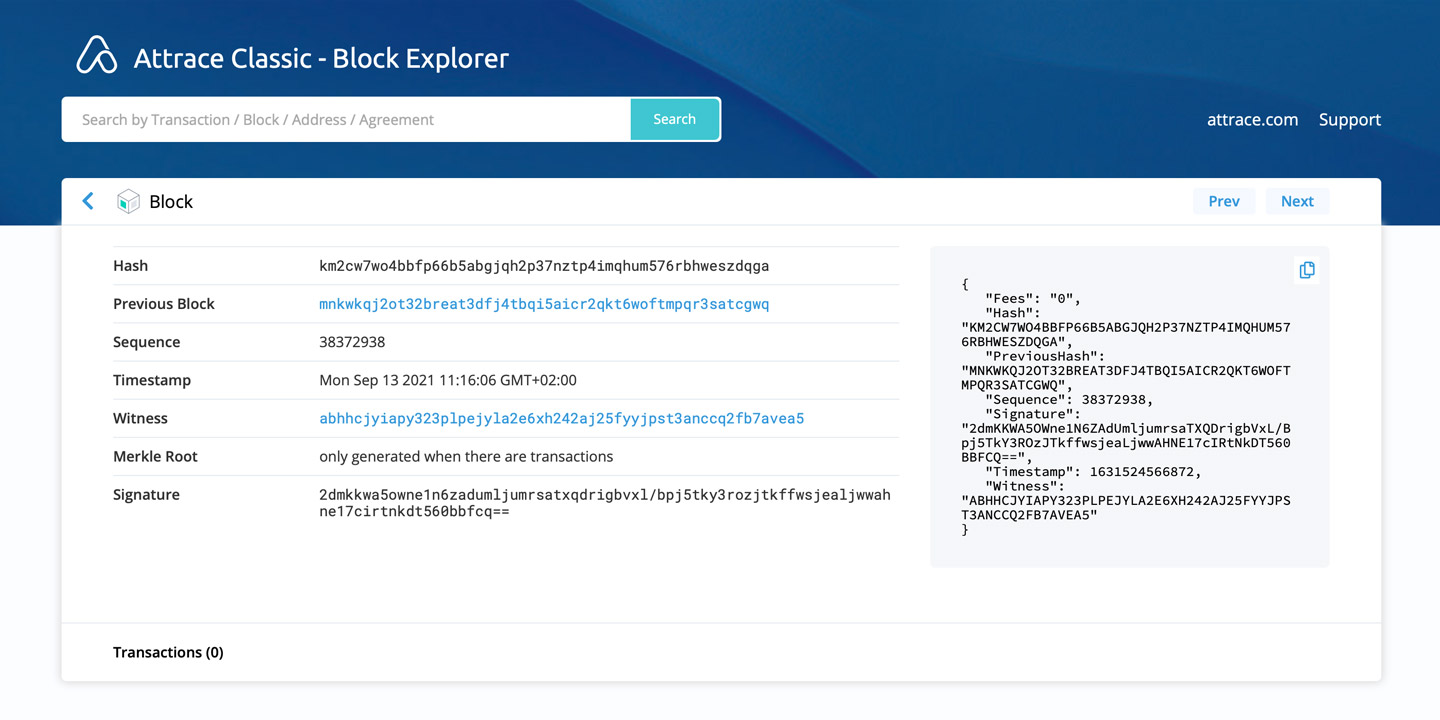Click the Attrace Classic - Block Explorer title
1440x720 pixels.
pyautogui.click(x=321, y=58)
